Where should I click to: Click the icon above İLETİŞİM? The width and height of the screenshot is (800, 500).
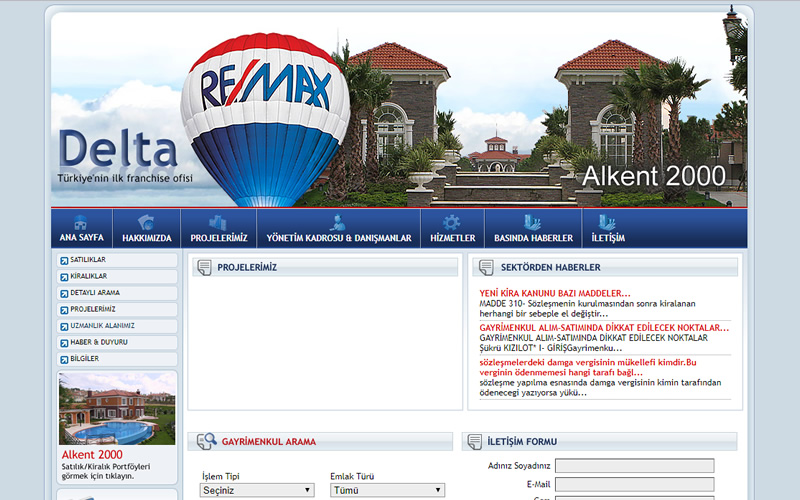[x=607, y=222]
